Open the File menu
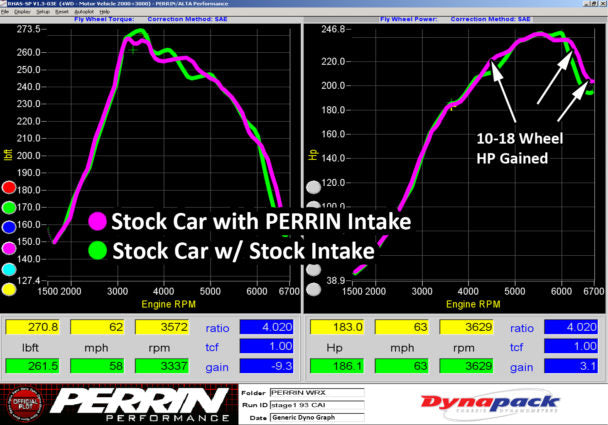 pyautogui.click(x=6, y=11)
